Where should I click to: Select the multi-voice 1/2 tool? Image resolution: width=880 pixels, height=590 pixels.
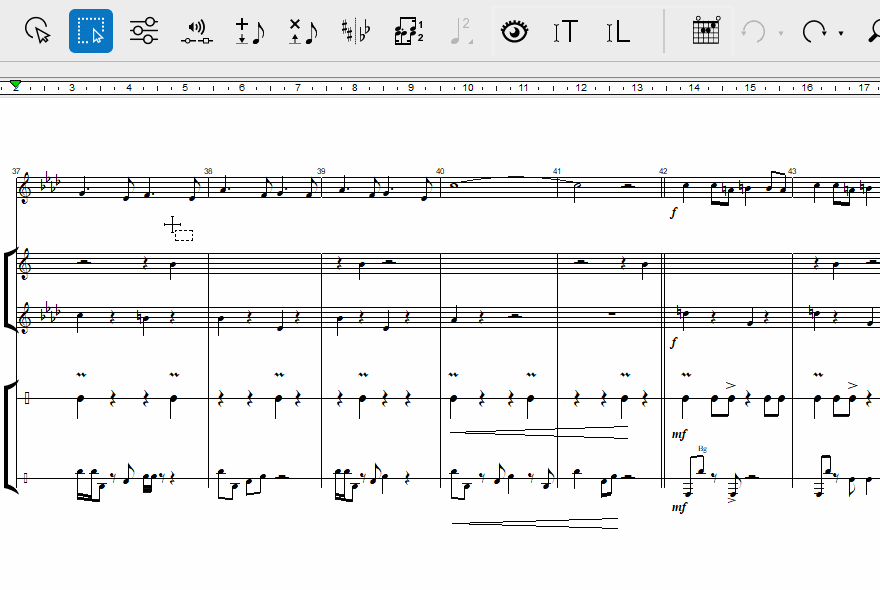point(409,31)
